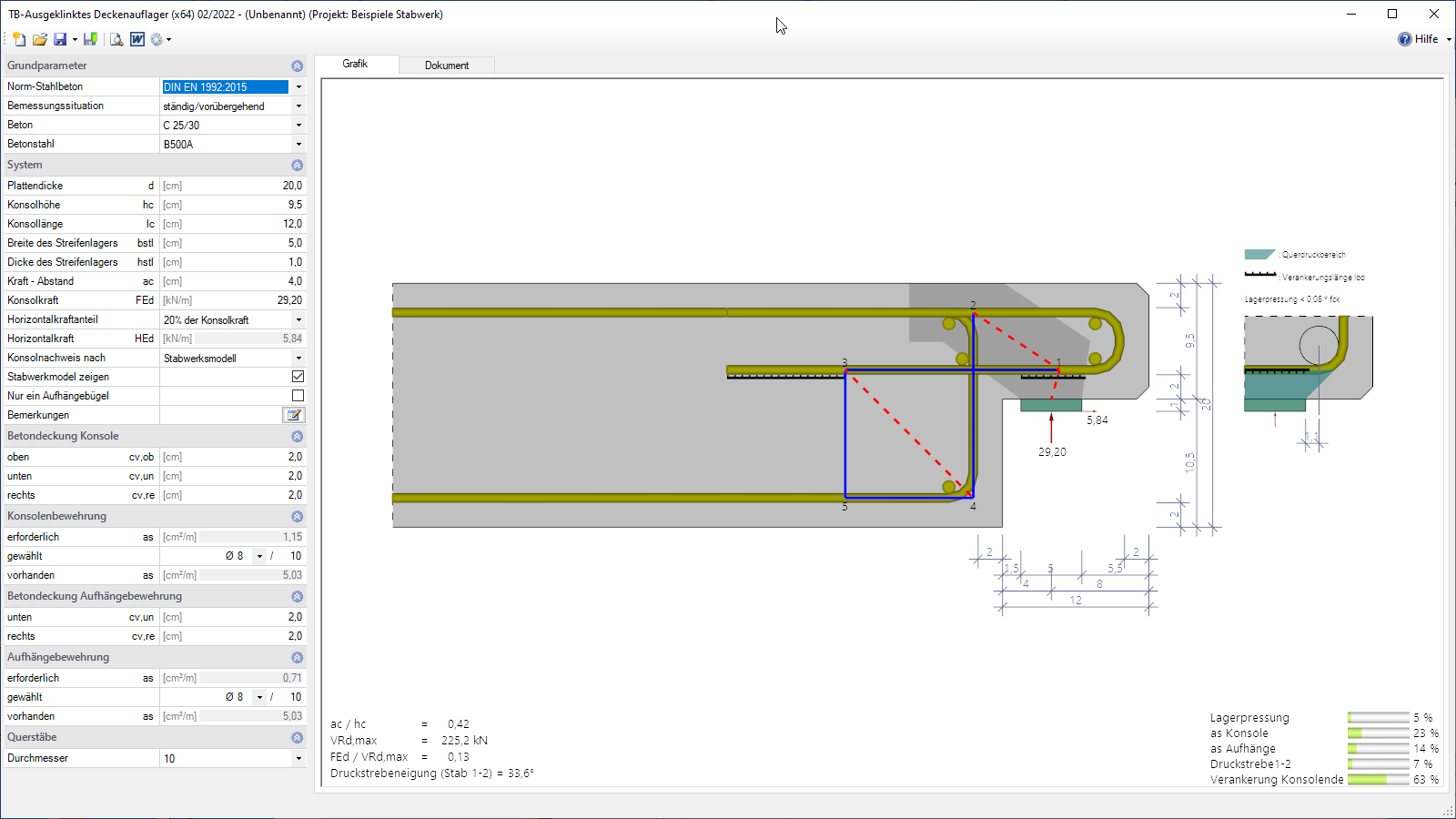
Task: Click the 29,20 force label in drawing
Action: [x=1052, y=452]
